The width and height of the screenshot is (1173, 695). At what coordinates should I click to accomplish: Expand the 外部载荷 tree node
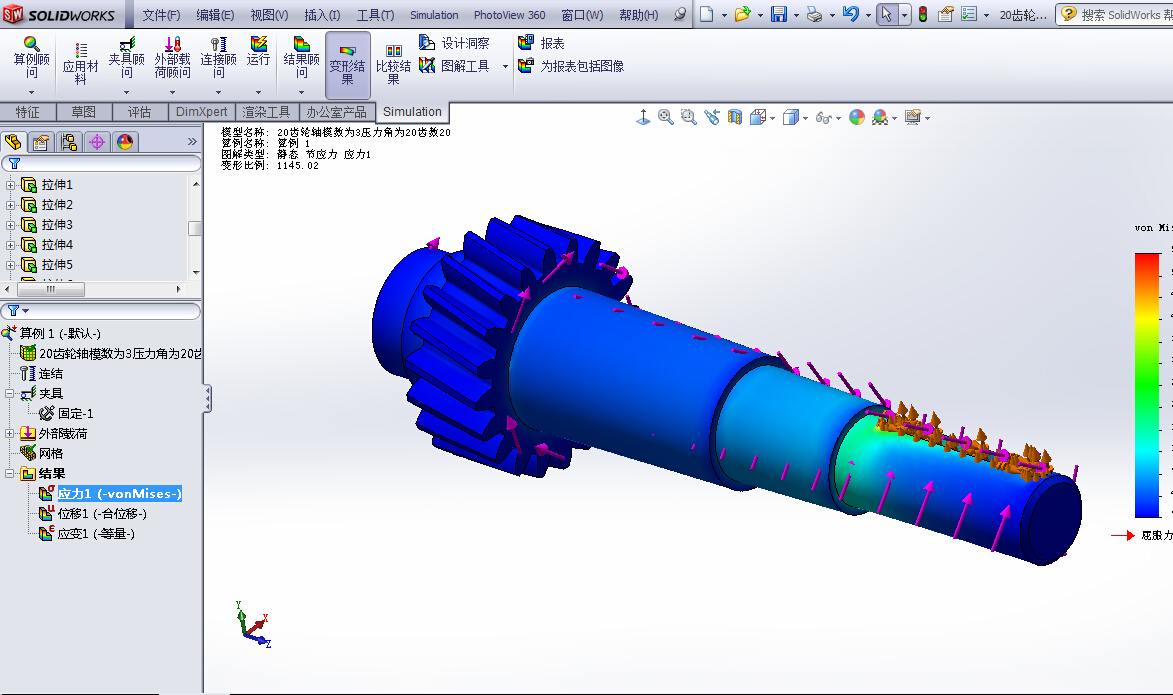10,433
